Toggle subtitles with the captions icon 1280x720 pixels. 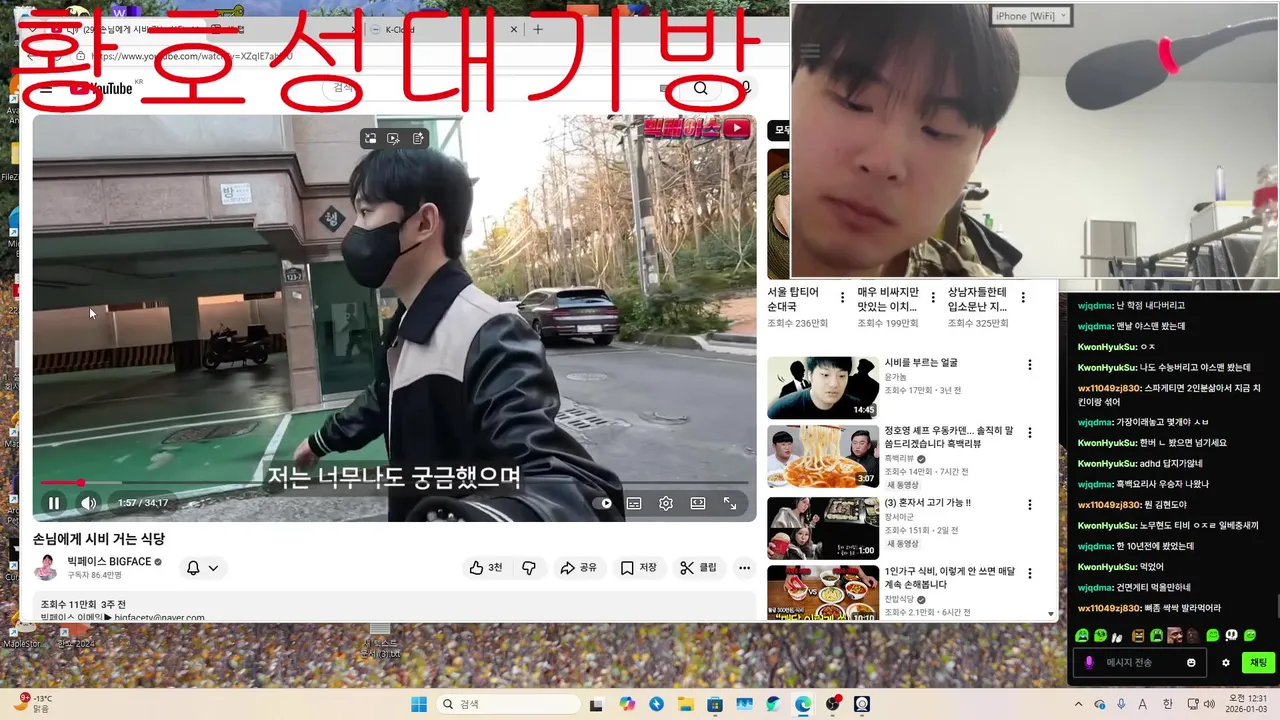coord(634,503)
